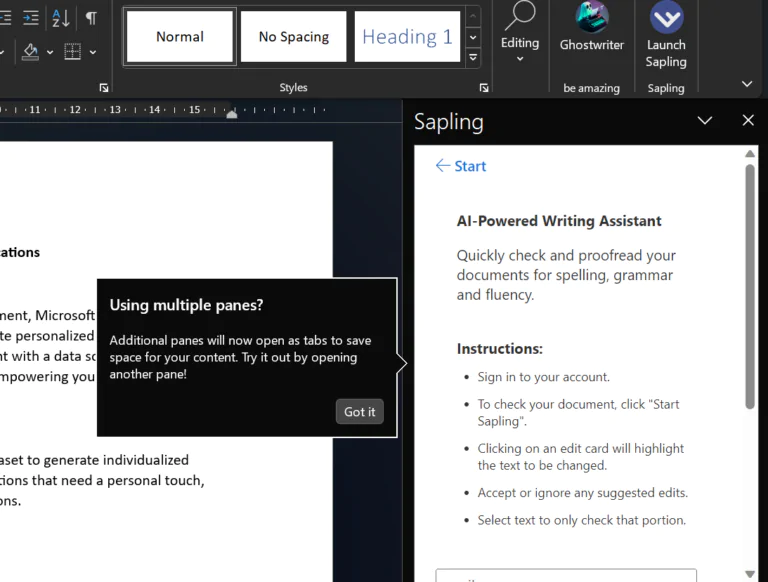
Task: Open ribbon display options chevron
Action: [747, 84]
